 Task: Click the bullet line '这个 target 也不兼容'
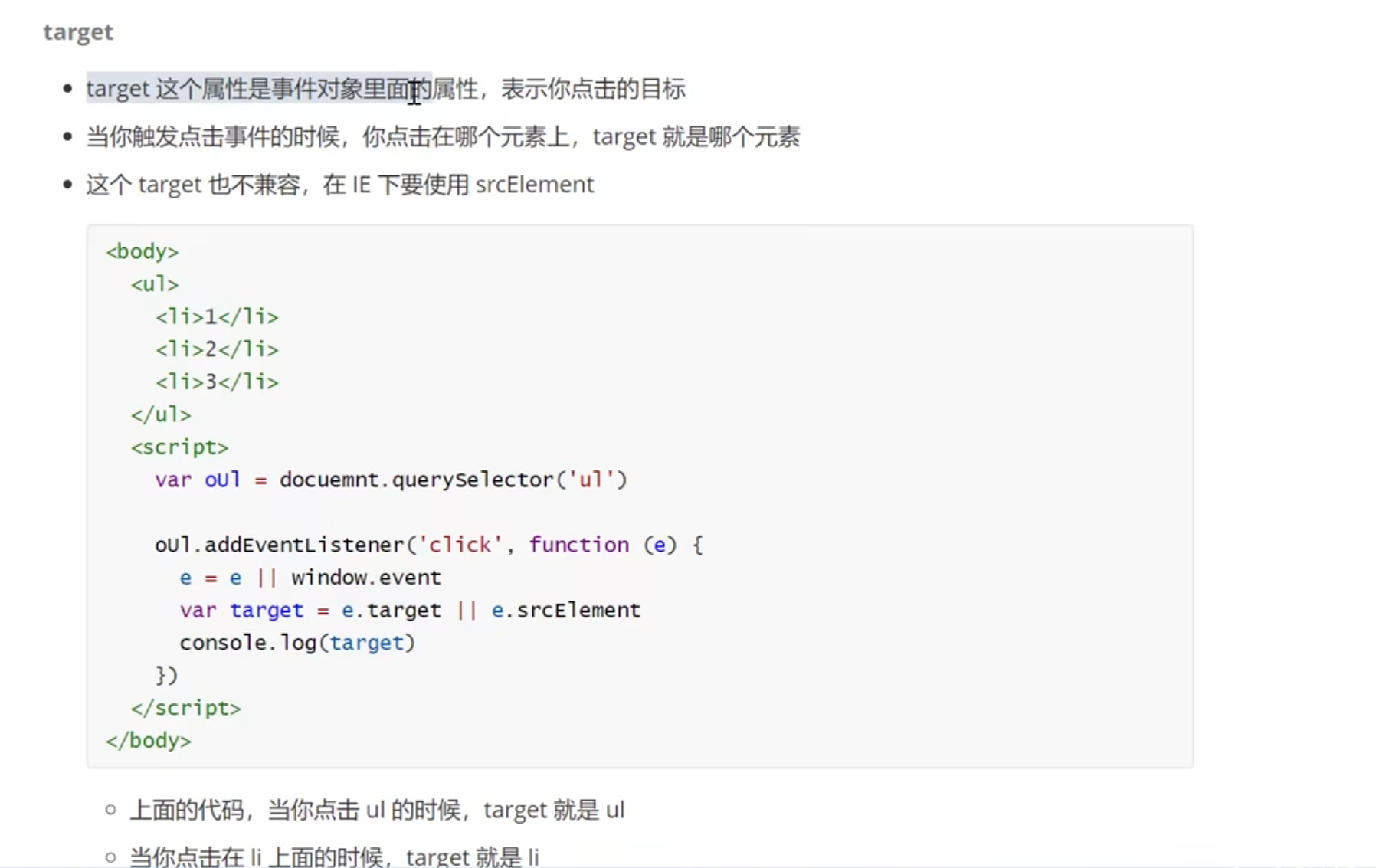340,185
